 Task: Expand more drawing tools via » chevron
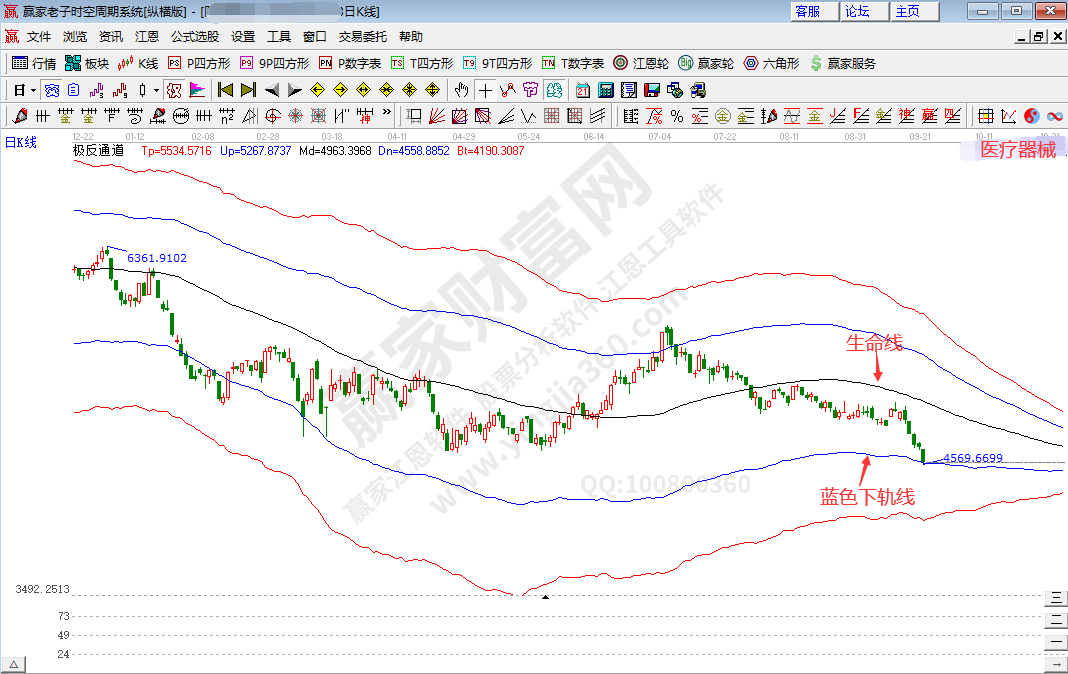(385, 113)
